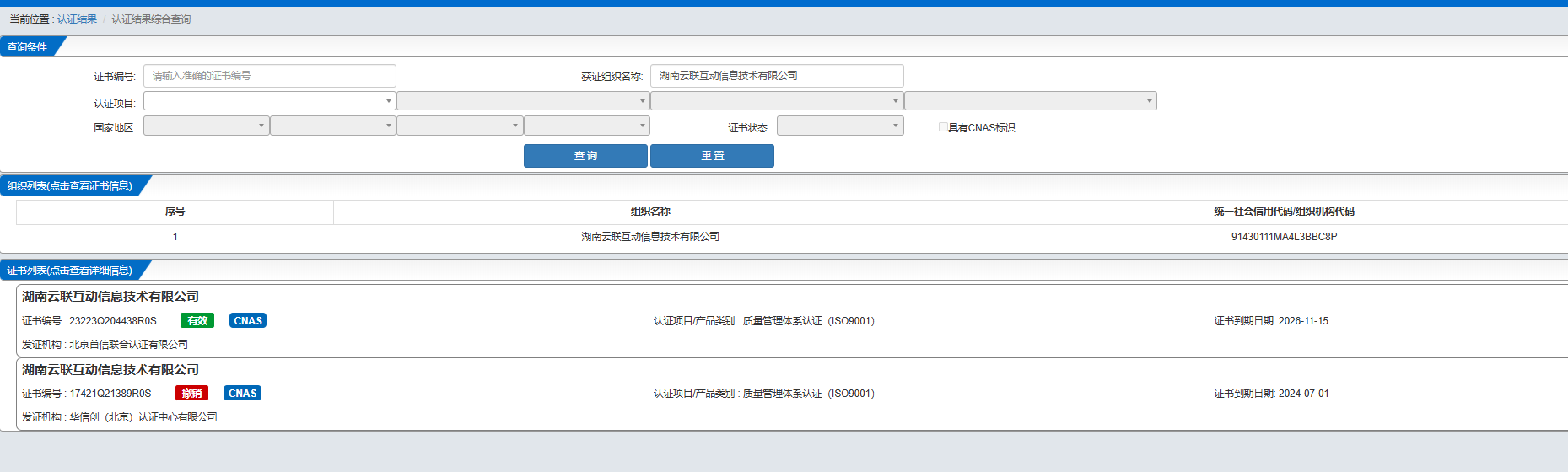
Task: Click the red 撤销 status badge
Action: click(191, 393)
